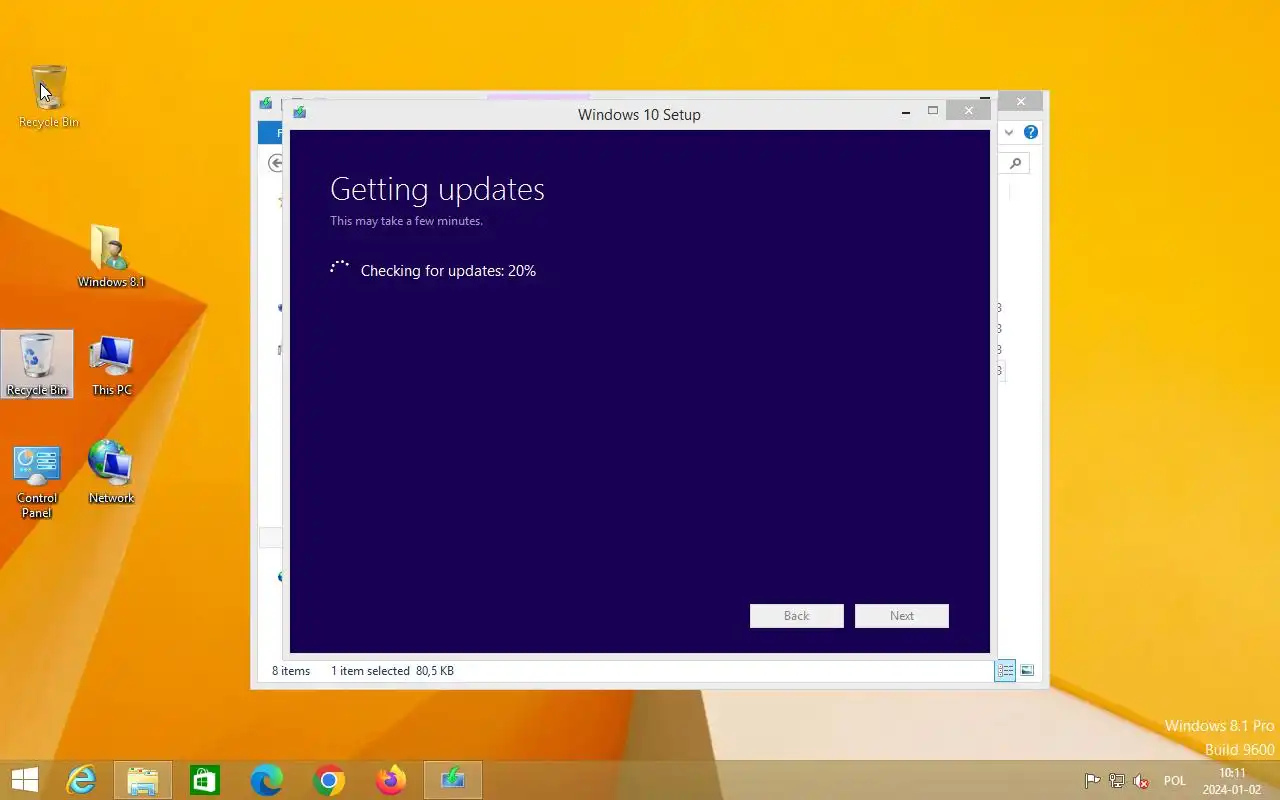Launch Microsoft Edge from the taskbar
Viewport: 1280px width, 800px height.
pos(267,780)
